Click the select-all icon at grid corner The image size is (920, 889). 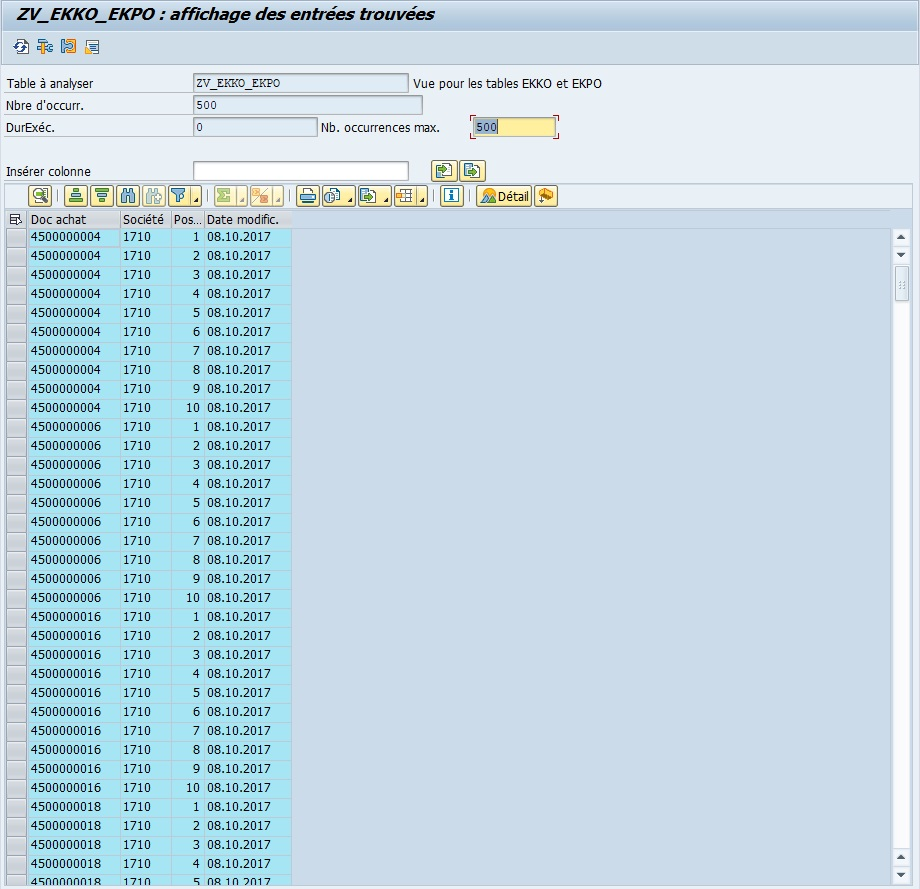pyautogui.click(x=16, y=219)
